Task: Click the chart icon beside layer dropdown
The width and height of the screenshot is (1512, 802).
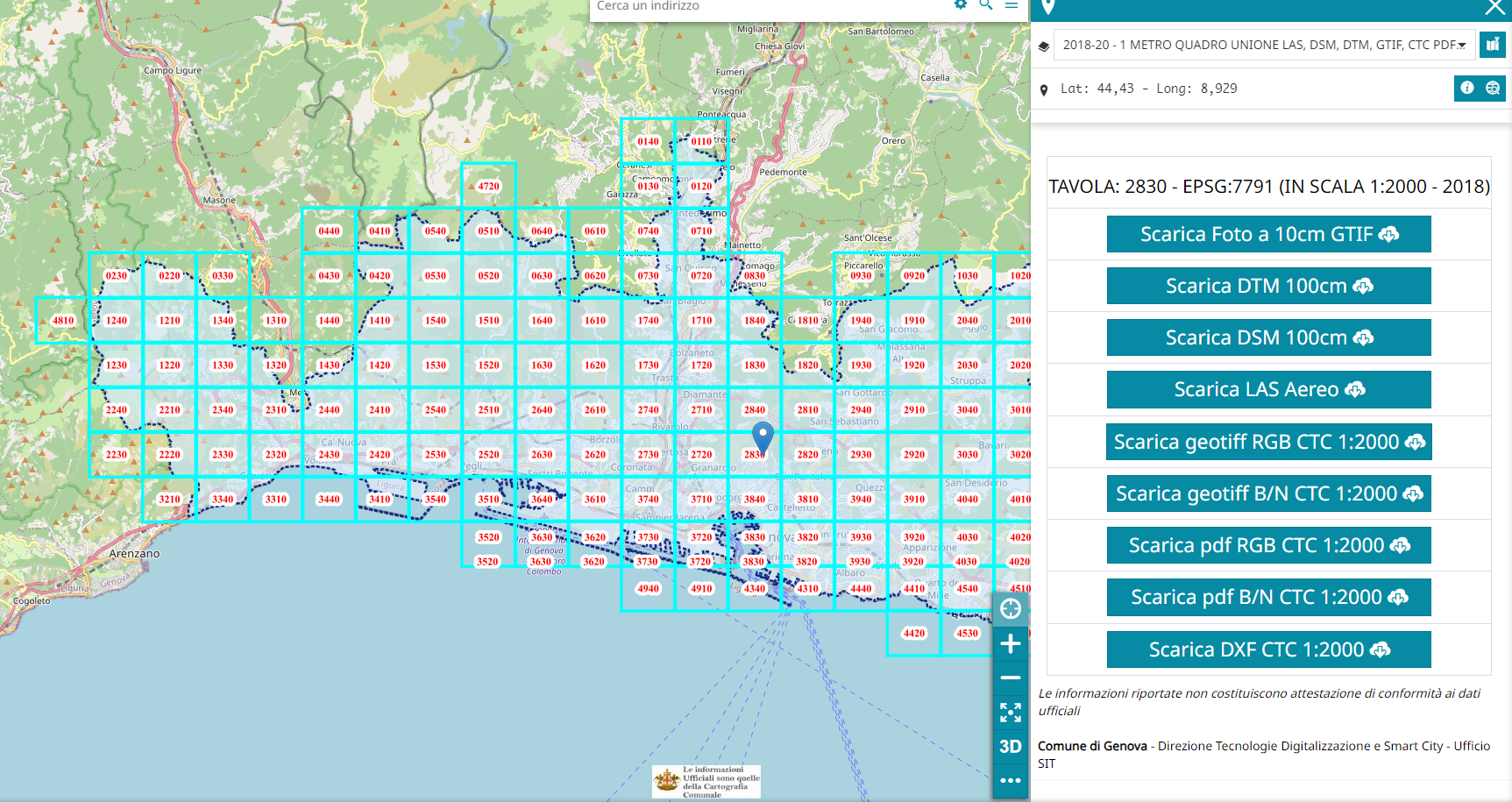Action: point(1492,45)
